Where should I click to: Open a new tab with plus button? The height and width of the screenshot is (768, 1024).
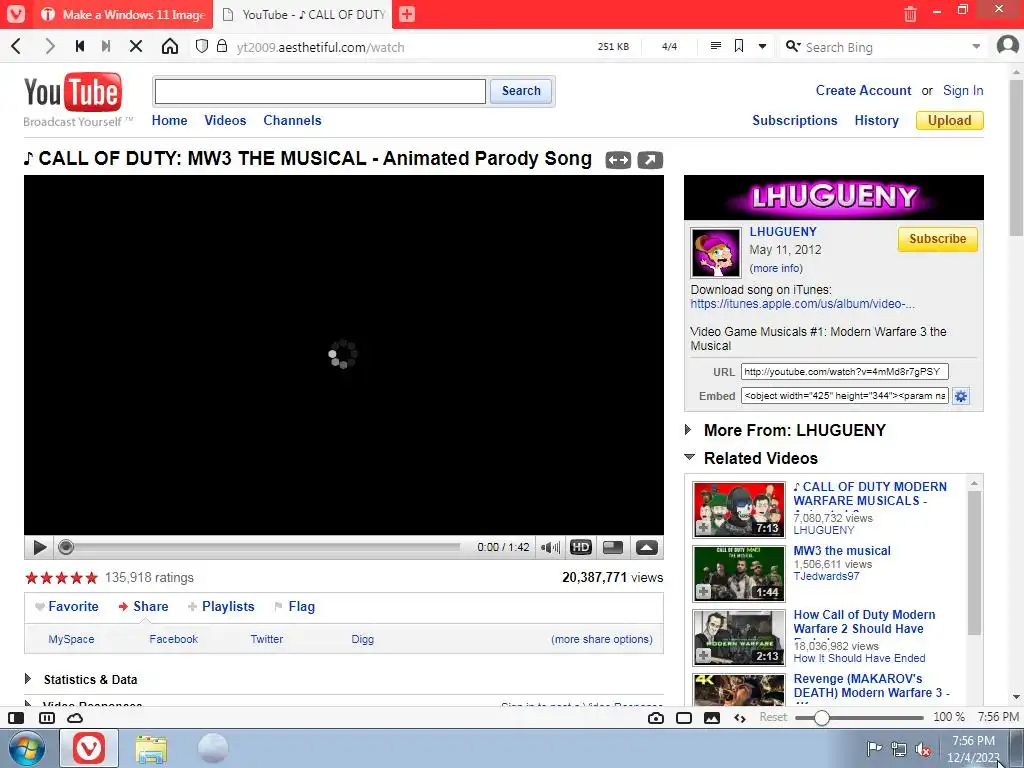click(x=407, y=14)
